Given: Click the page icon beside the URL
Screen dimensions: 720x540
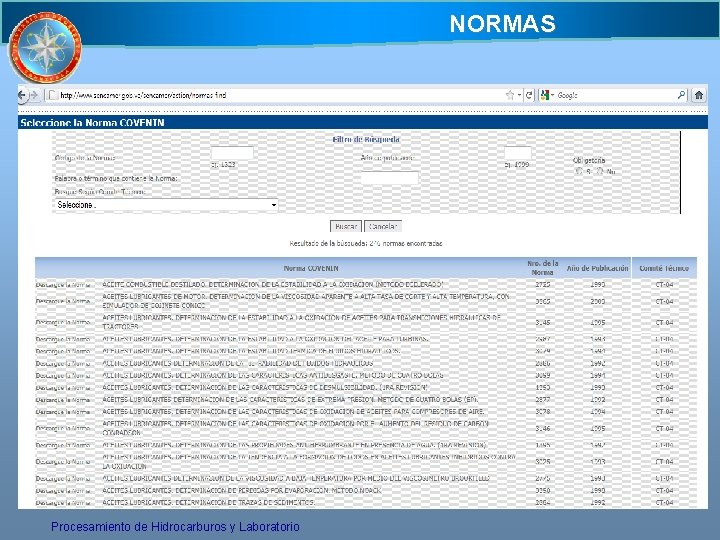Looking at the screenshot, I should point(53,95).
